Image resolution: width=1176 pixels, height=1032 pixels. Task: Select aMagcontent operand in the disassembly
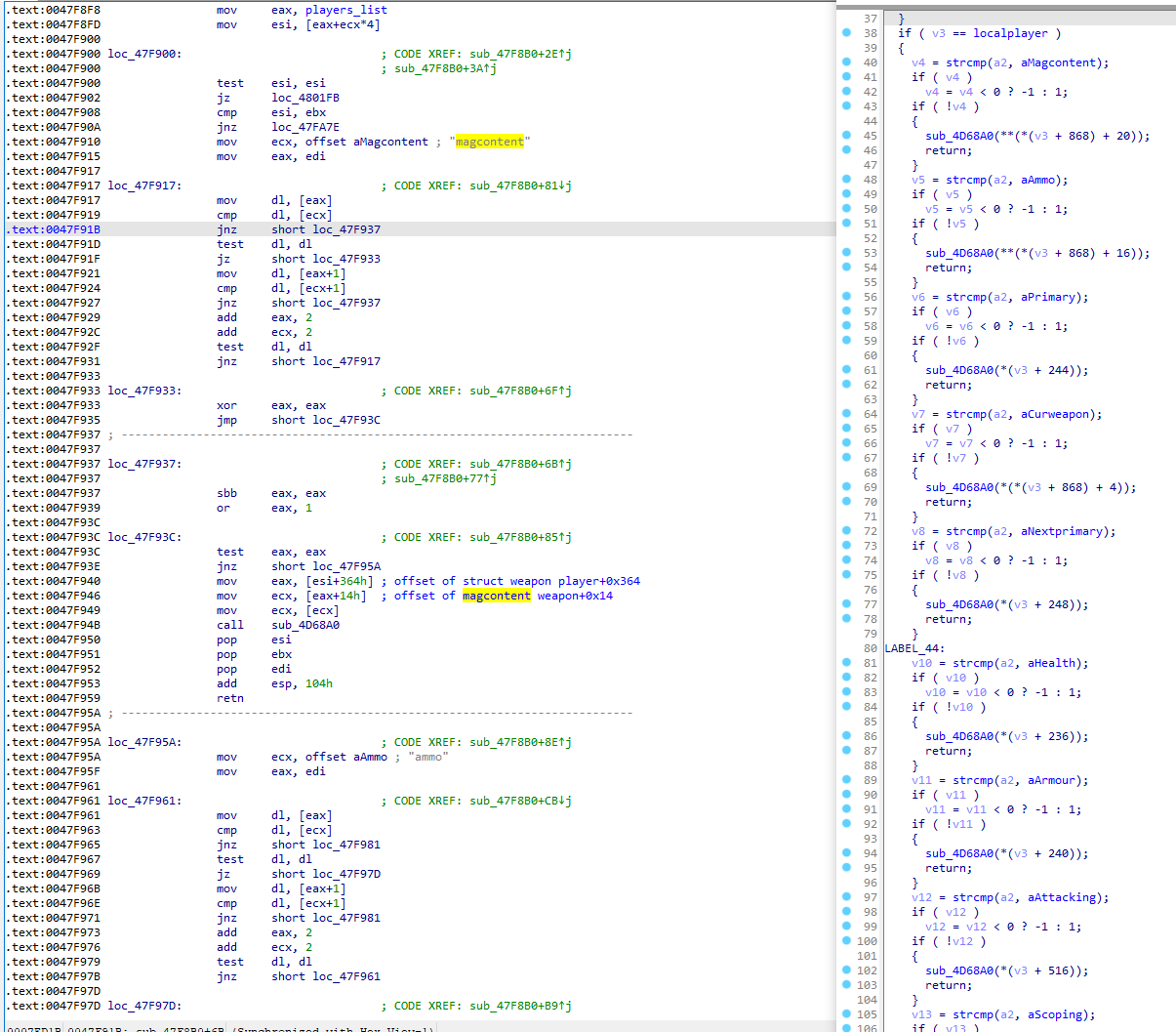click(390, 142)
